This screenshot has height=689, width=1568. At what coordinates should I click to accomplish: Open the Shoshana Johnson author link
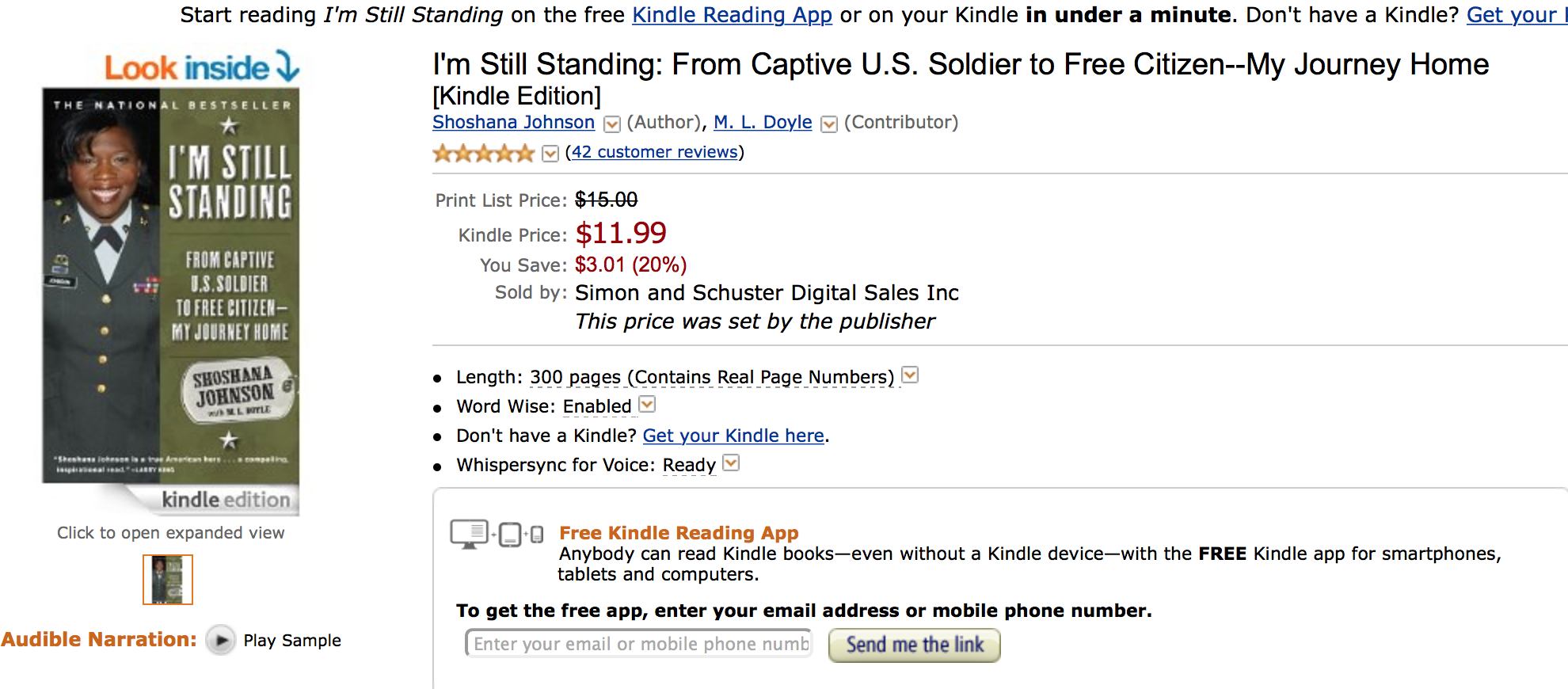(x=513, y=123)
